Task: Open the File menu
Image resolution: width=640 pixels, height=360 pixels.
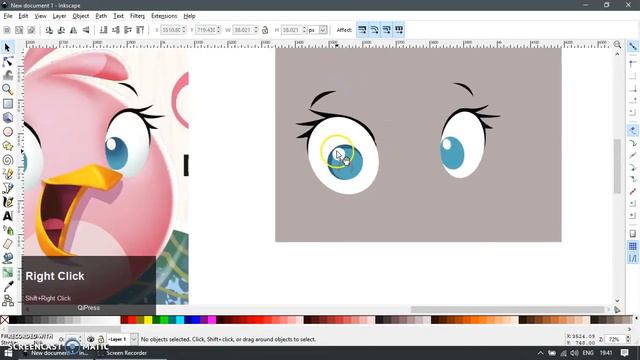Action: point(8,16)
